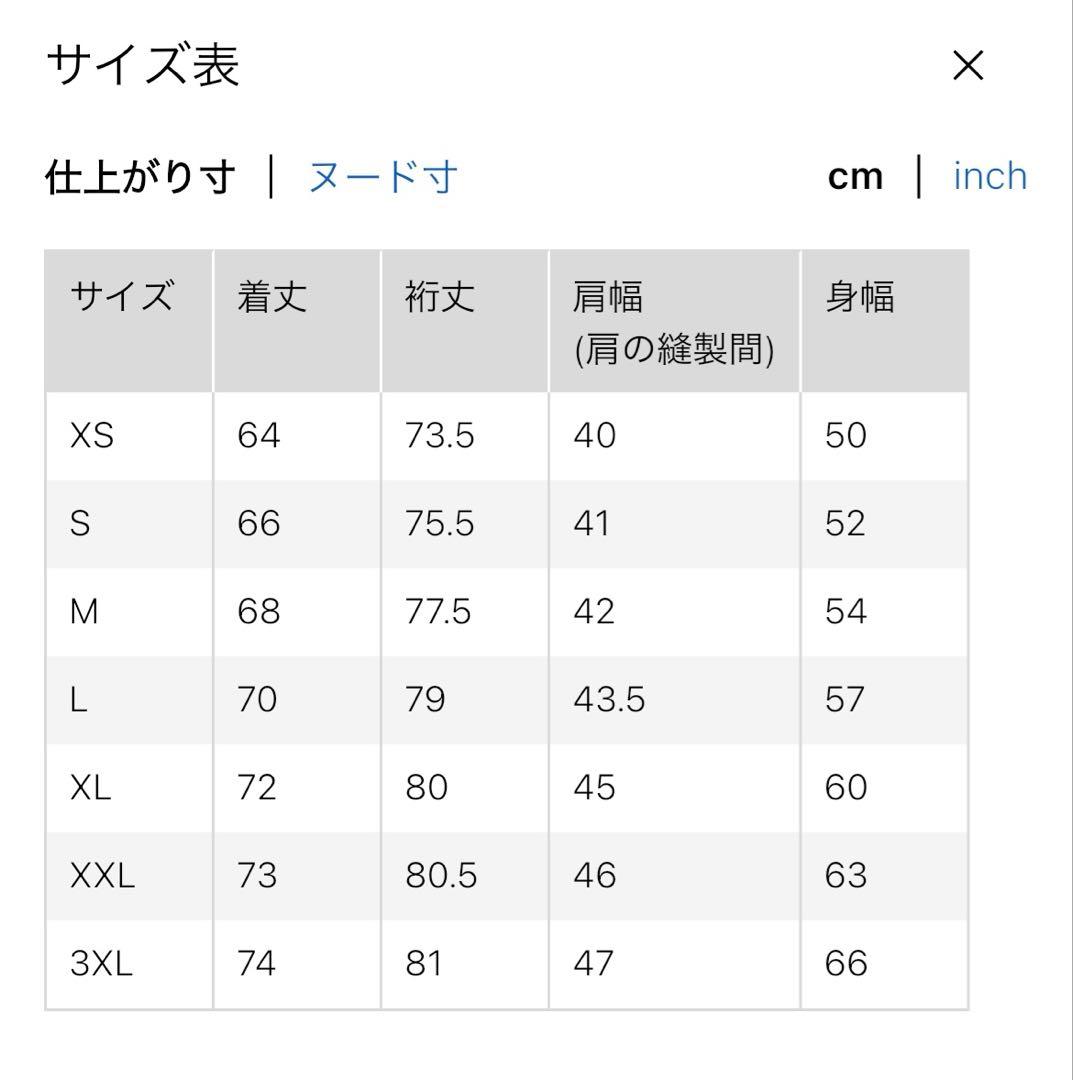This screenshot has width=1073, height=1080.
Task: Select cm as the unit
Action: click(855, 177)
